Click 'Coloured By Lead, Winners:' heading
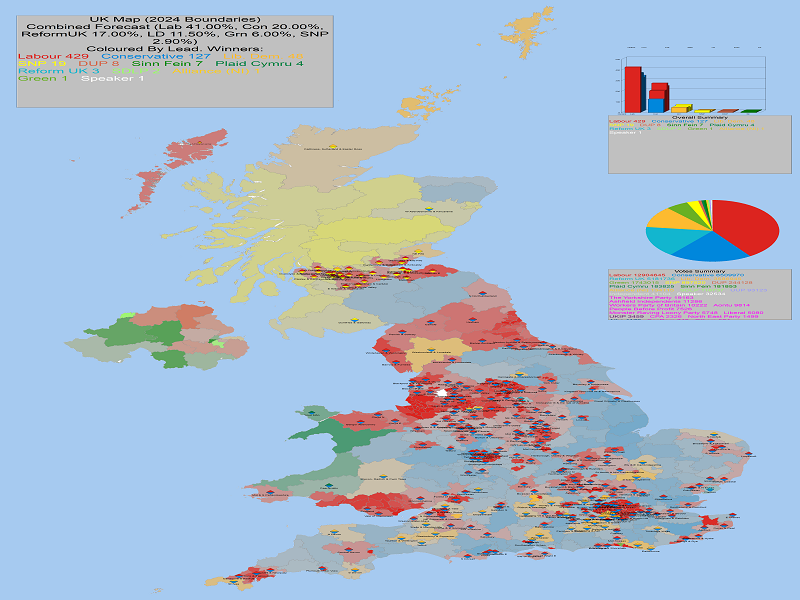This screenshot has width=800, height=600. (x=174, y=48)
